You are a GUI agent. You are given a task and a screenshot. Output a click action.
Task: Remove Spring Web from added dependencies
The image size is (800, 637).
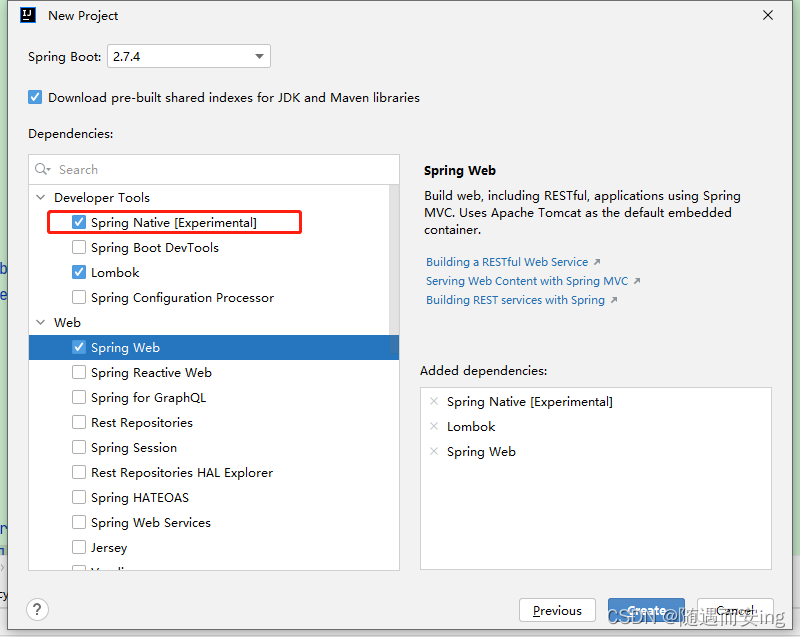click(x=434, y=451)
